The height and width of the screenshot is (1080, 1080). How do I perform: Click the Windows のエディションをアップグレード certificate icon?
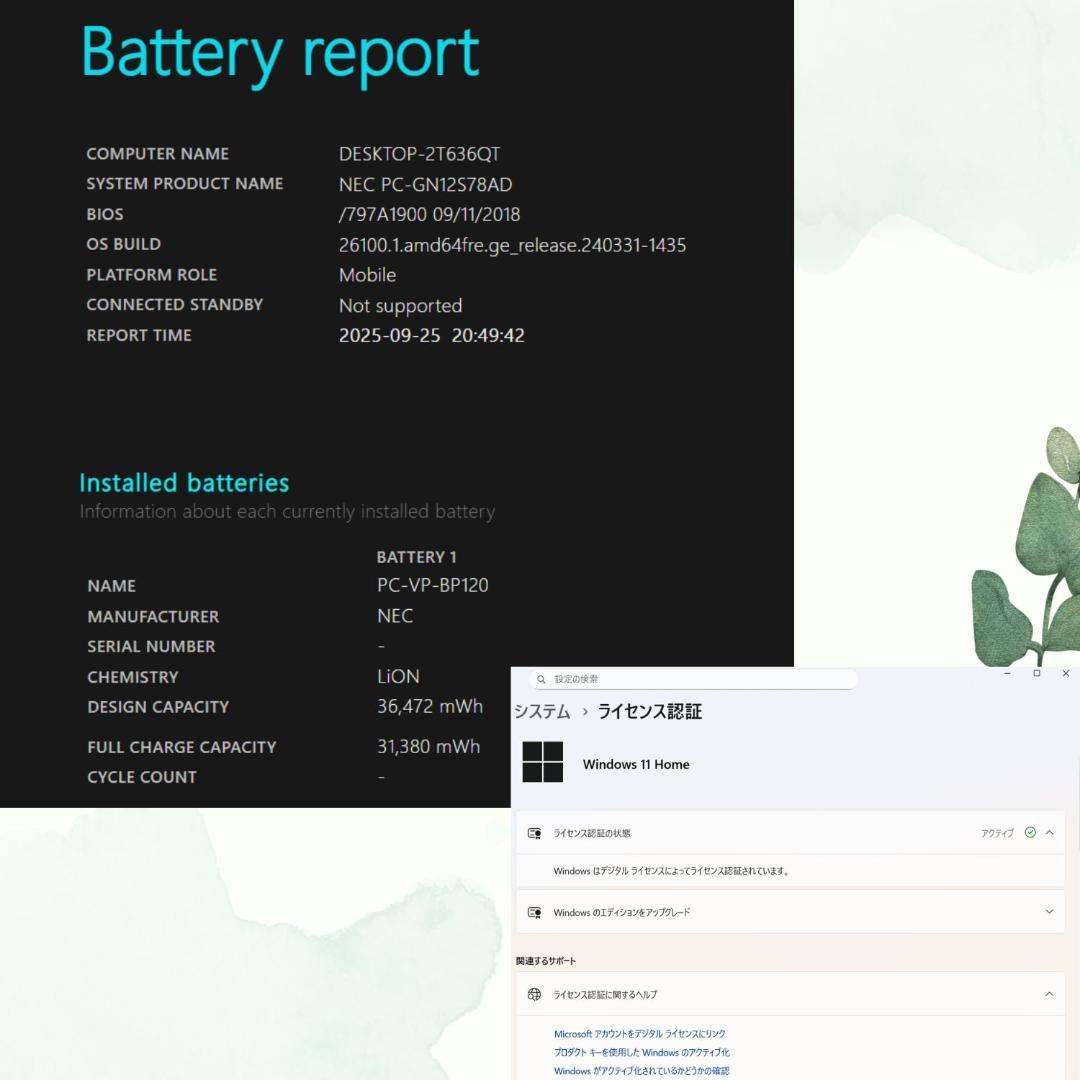[x=534, y=912]
